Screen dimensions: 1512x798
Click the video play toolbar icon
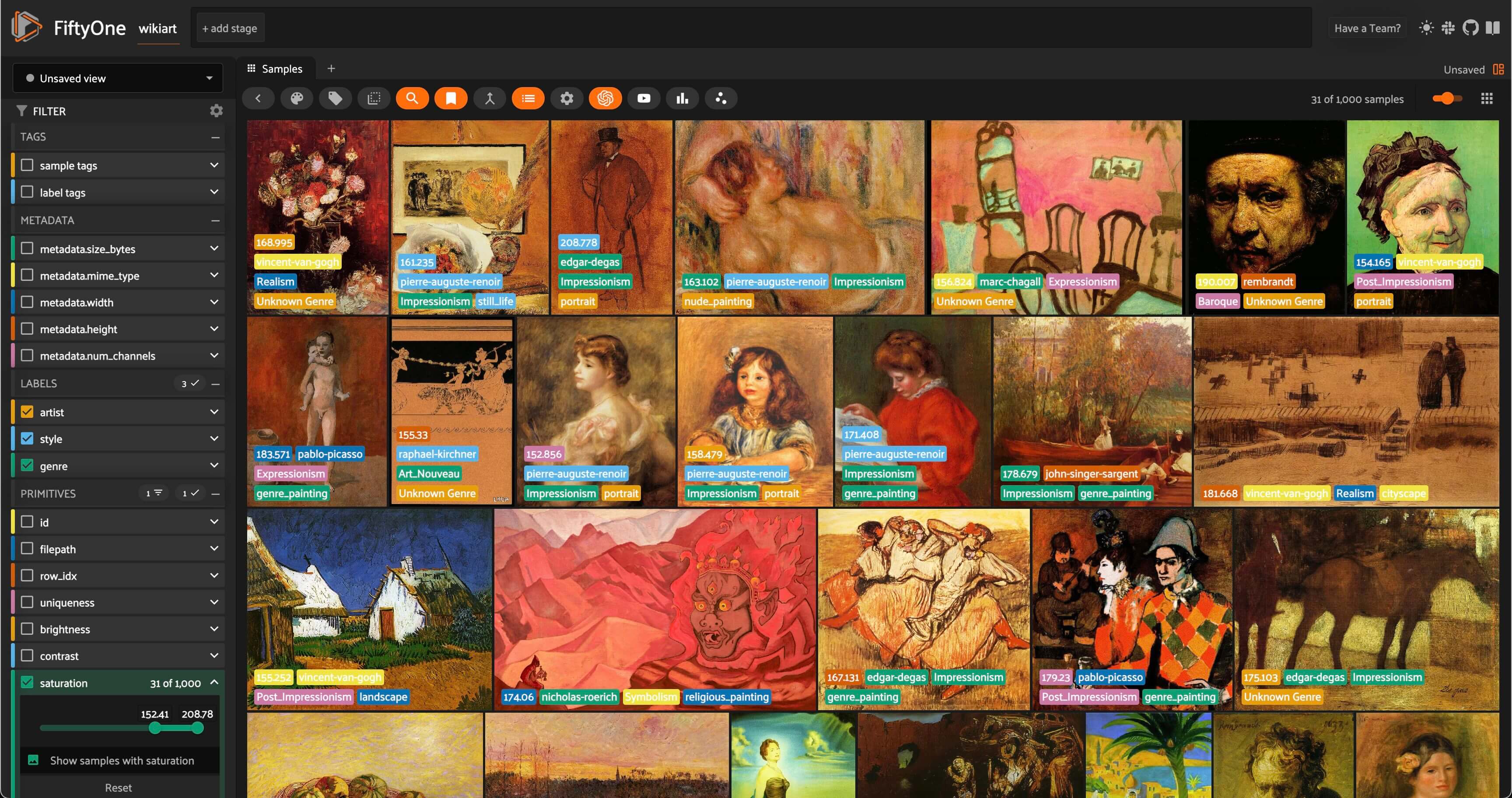click(x=644, y=98)
